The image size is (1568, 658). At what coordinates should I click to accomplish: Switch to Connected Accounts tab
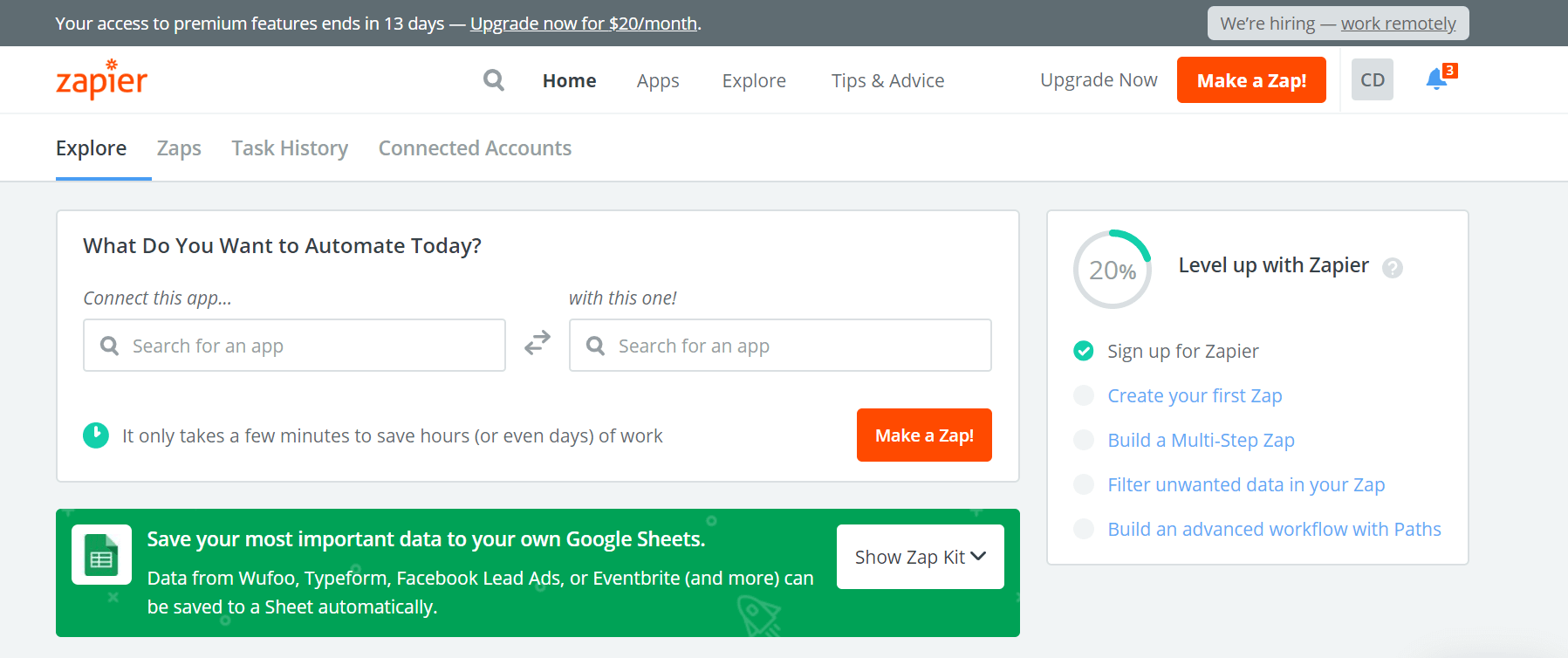click(475, 148)
